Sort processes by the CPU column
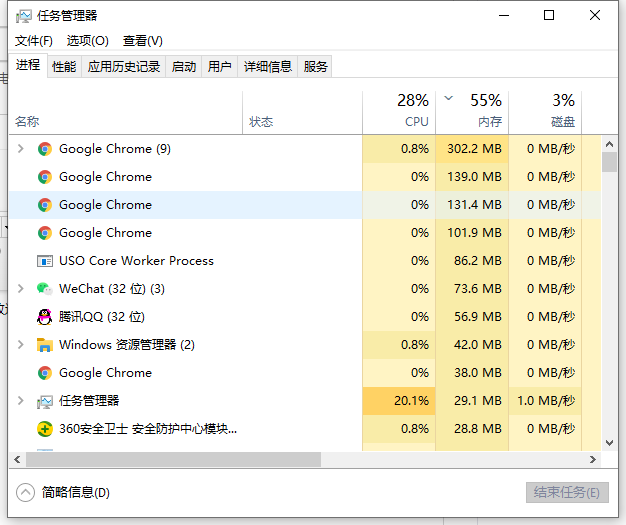 tap(416, 121)
